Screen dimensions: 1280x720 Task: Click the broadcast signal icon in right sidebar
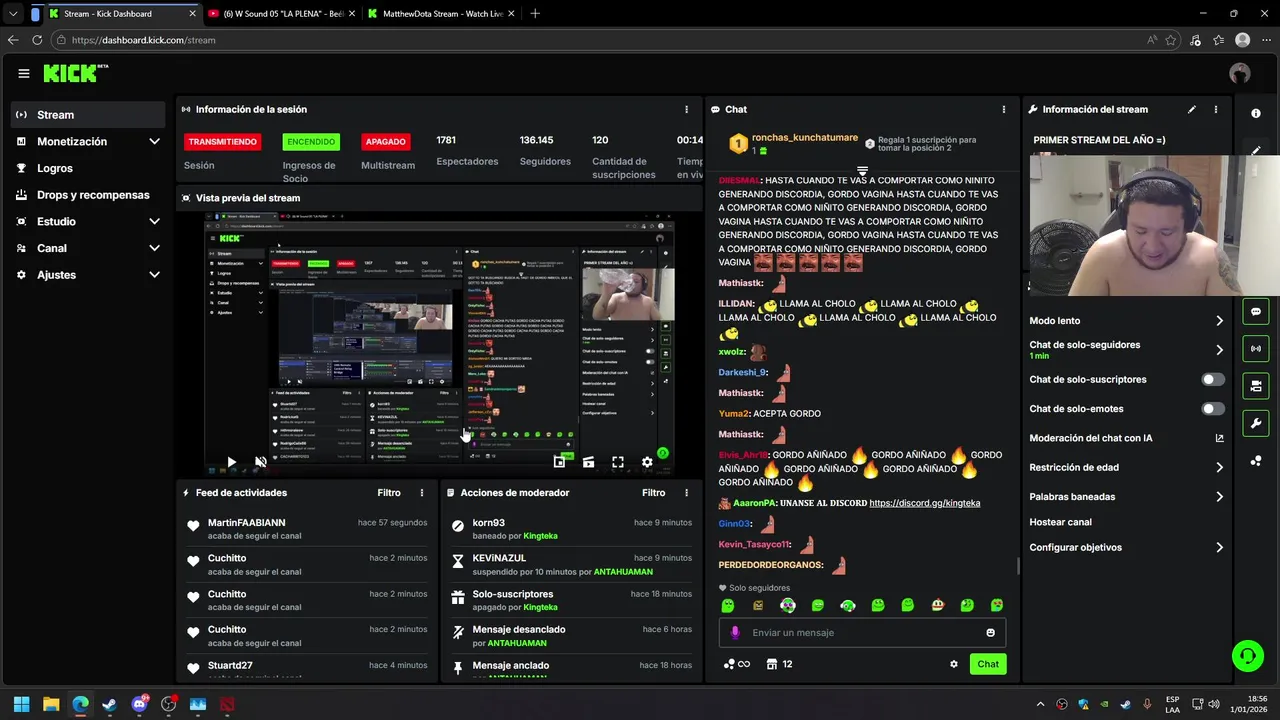coord(1256,348)
